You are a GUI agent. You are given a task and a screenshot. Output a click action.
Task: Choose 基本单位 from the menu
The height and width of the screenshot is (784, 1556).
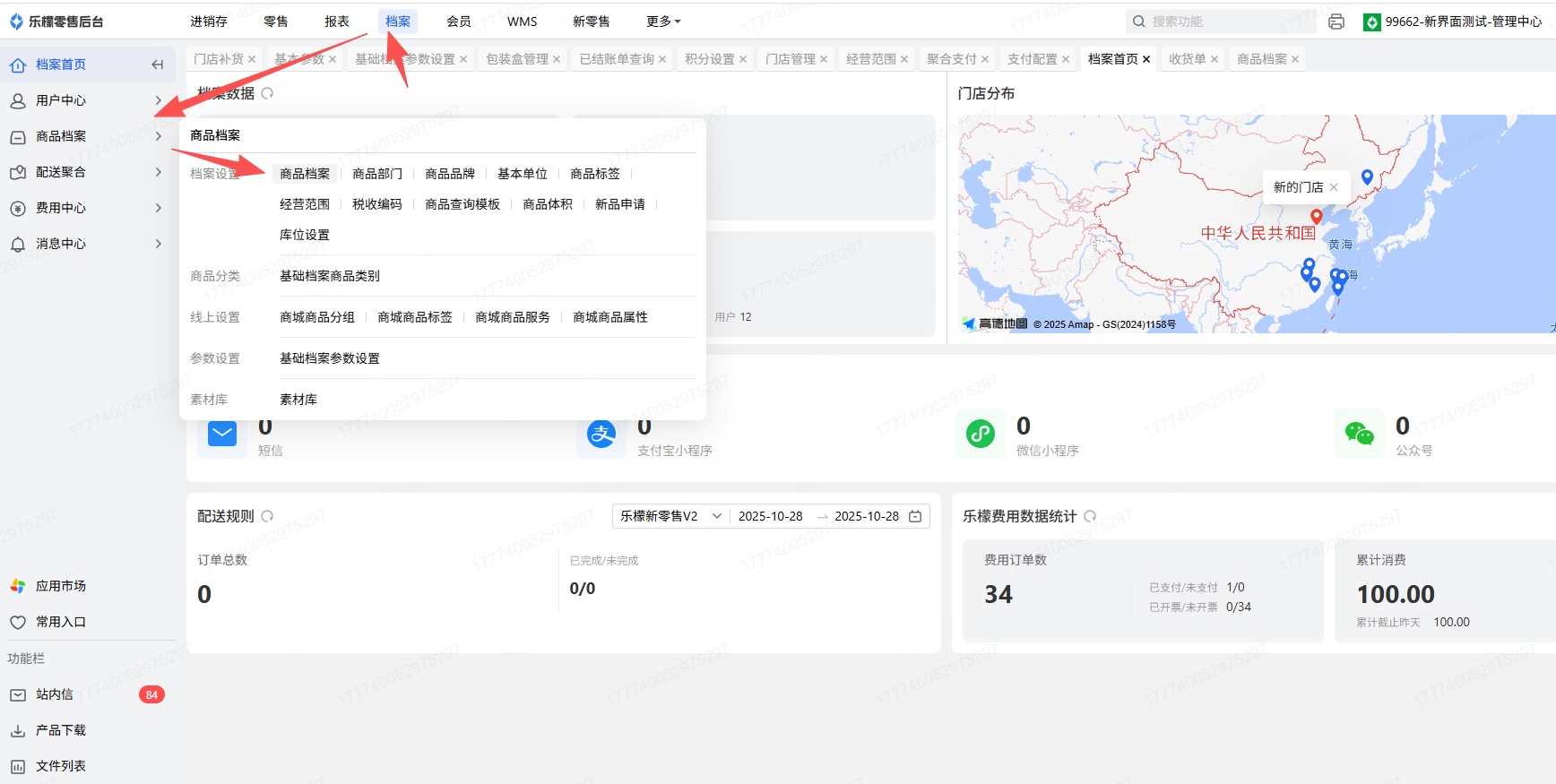click(523, 174)
